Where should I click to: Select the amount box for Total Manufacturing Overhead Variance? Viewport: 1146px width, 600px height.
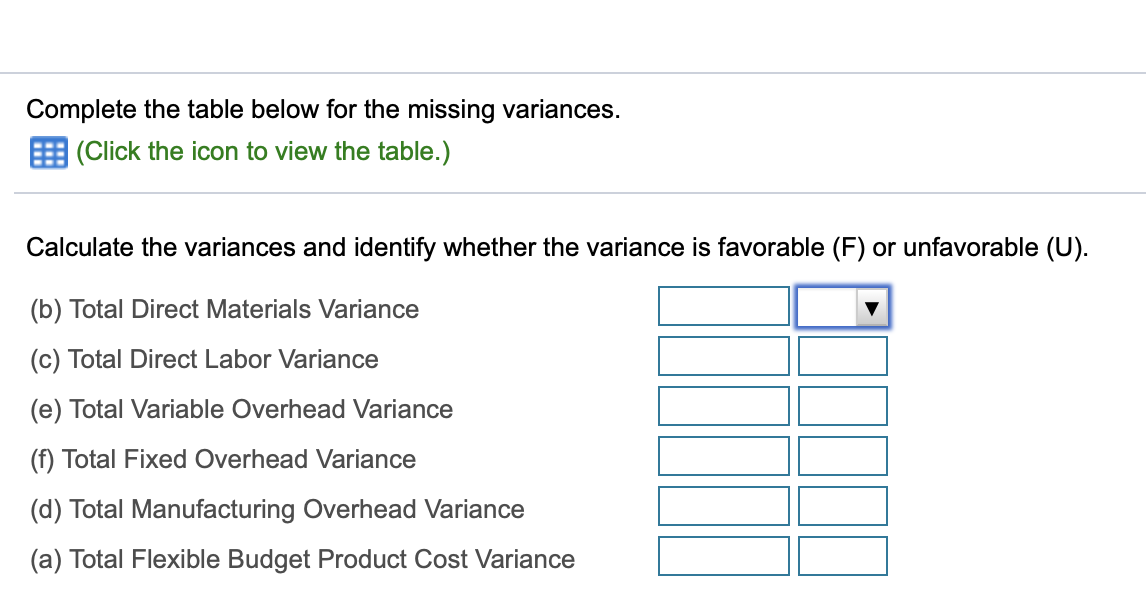pyautogui.click(x=724, y=505)
